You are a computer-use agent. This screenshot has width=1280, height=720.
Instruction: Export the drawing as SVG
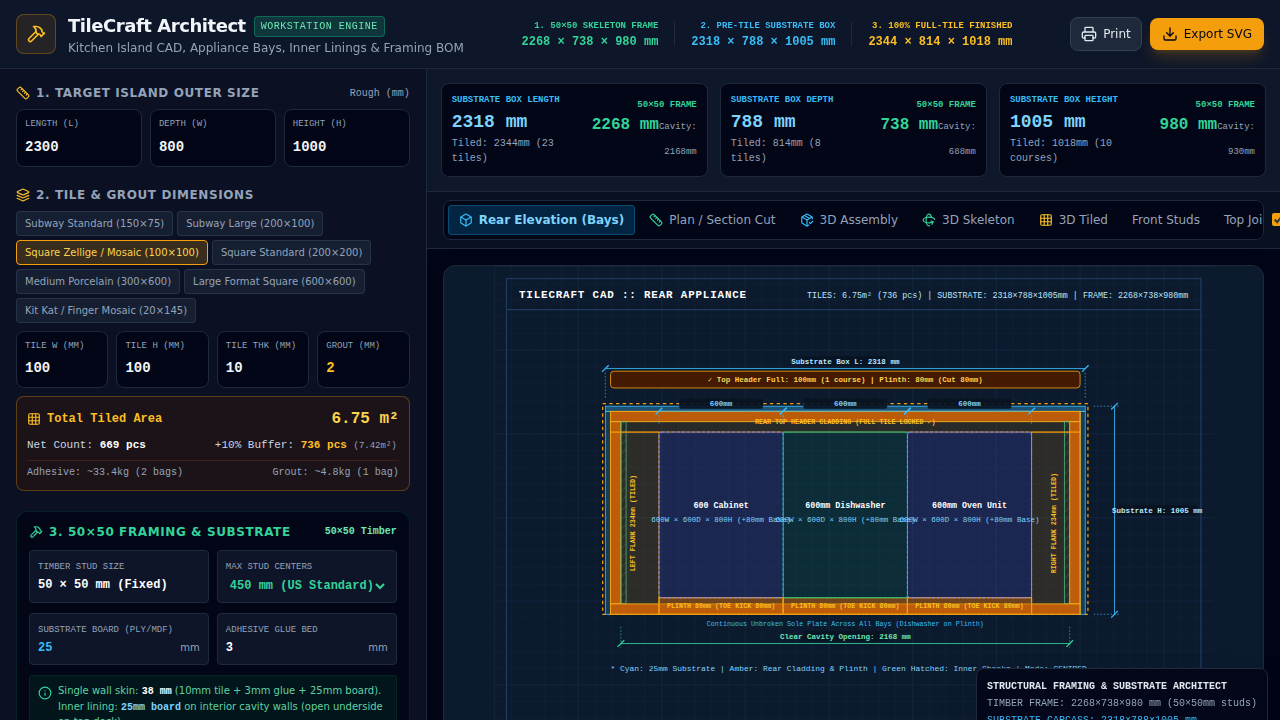(1207, 34)
